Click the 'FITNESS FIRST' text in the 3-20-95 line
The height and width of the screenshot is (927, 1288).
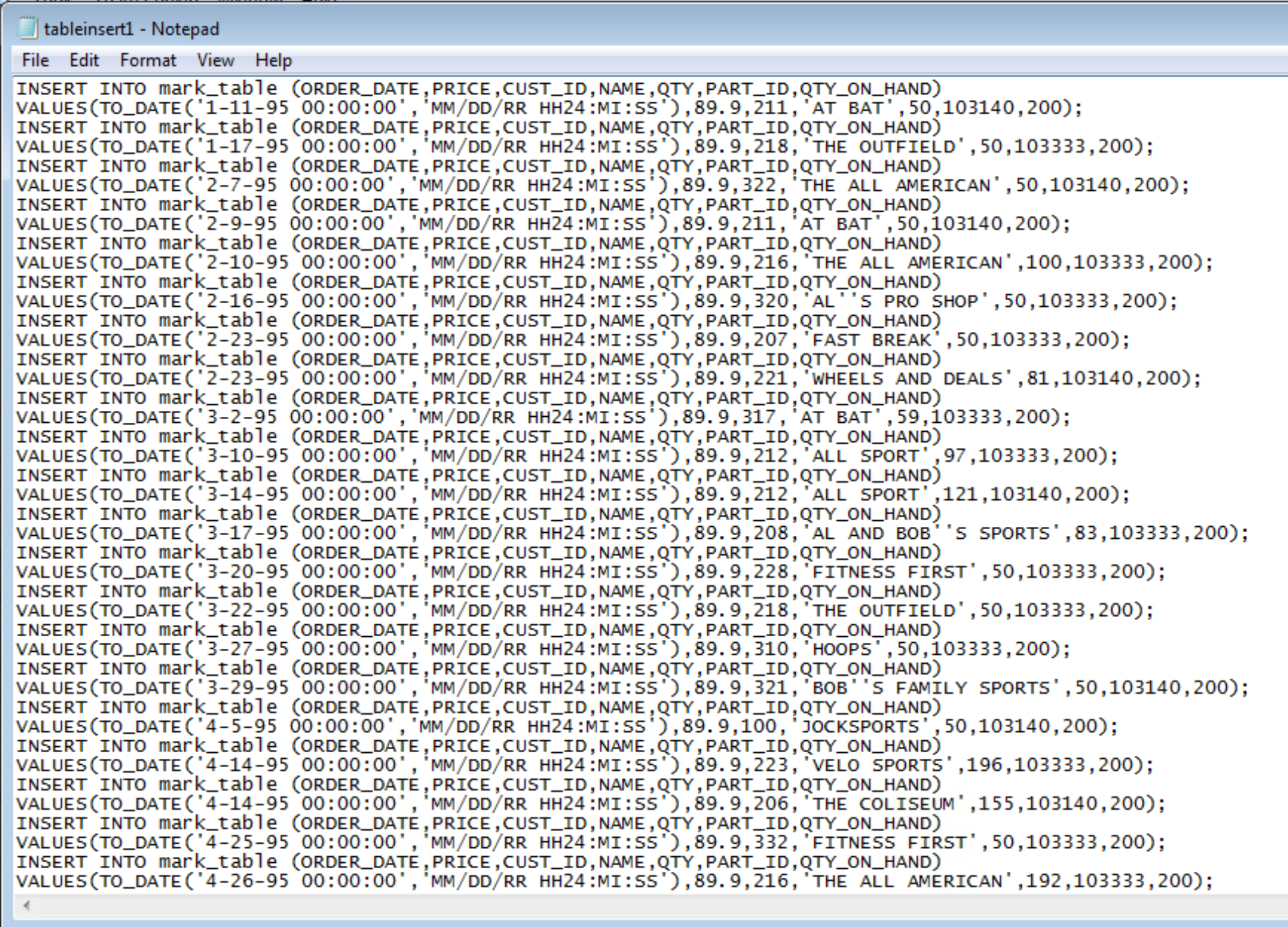pyautogui.click(x=890, y=572)
